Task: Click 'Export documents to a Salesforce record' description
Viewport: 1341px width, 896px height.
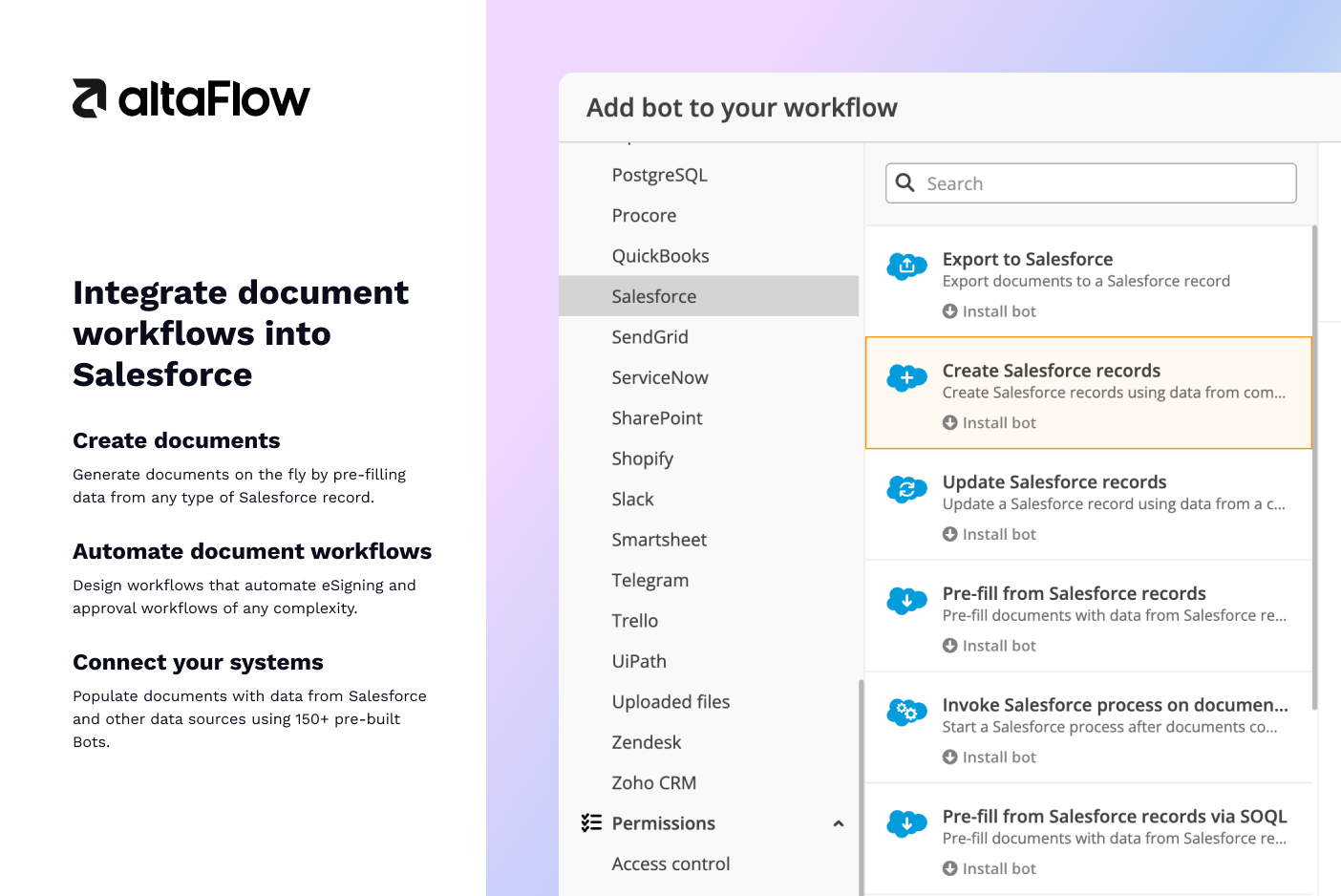Action: [1086, 281]
